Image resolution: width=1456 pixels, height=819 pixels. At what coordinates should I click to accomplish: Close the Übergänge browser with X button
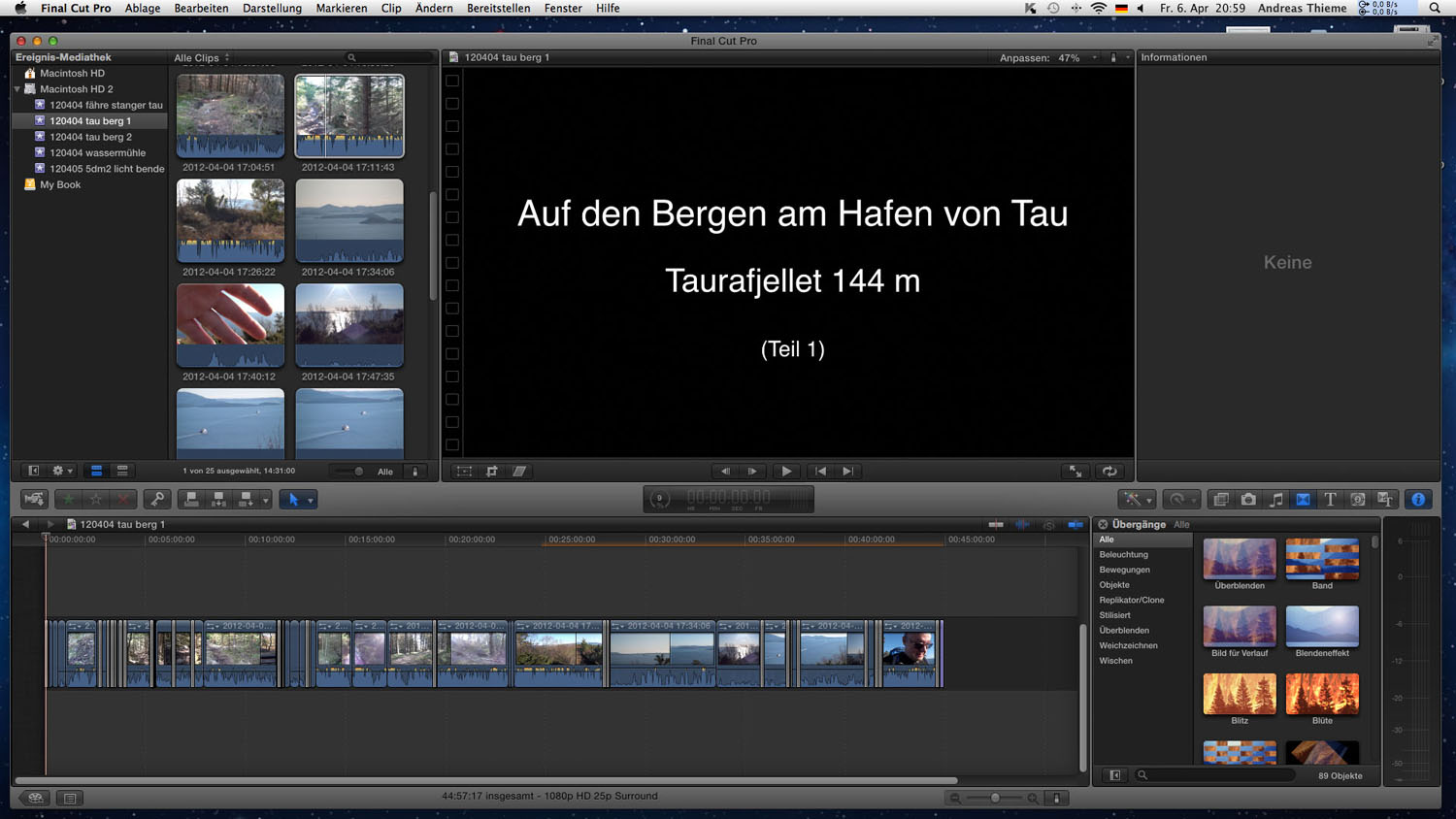coord(1103,524)
